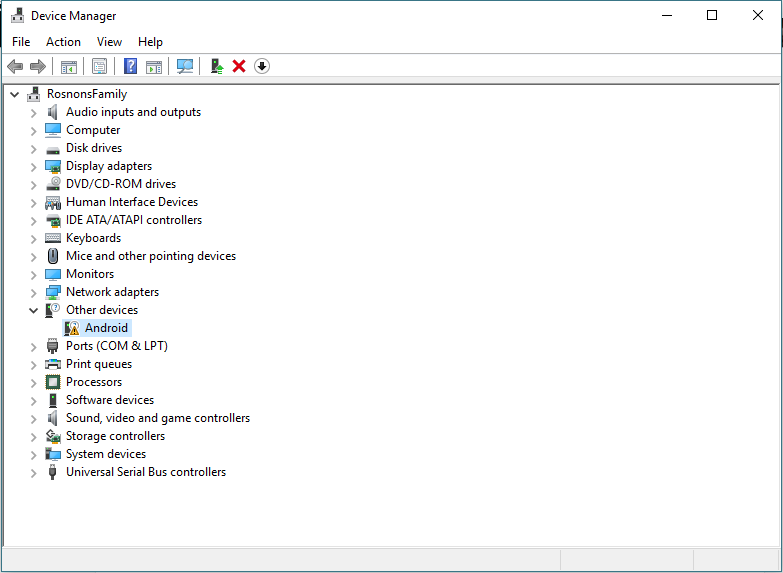Click the Network adapters icon
This screenshot has width=783, height=573.
[52, 292]
